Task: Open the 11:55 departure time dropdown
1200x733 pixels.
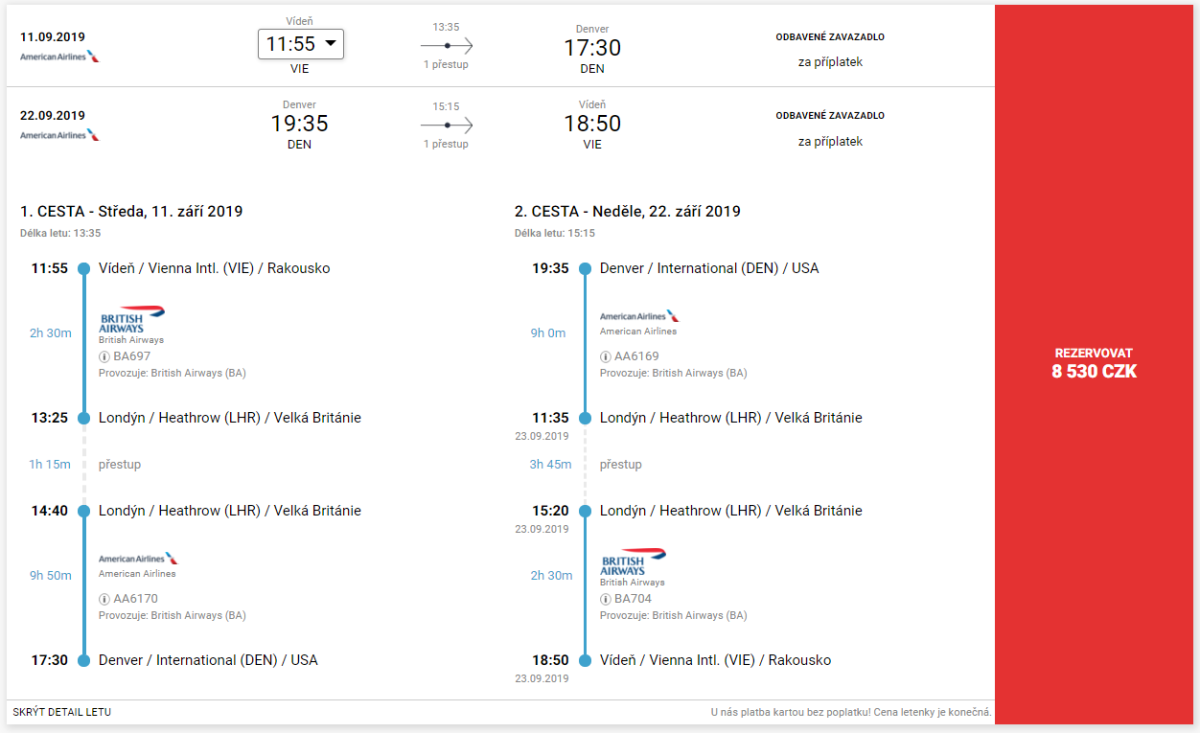Action: point(301,44)
